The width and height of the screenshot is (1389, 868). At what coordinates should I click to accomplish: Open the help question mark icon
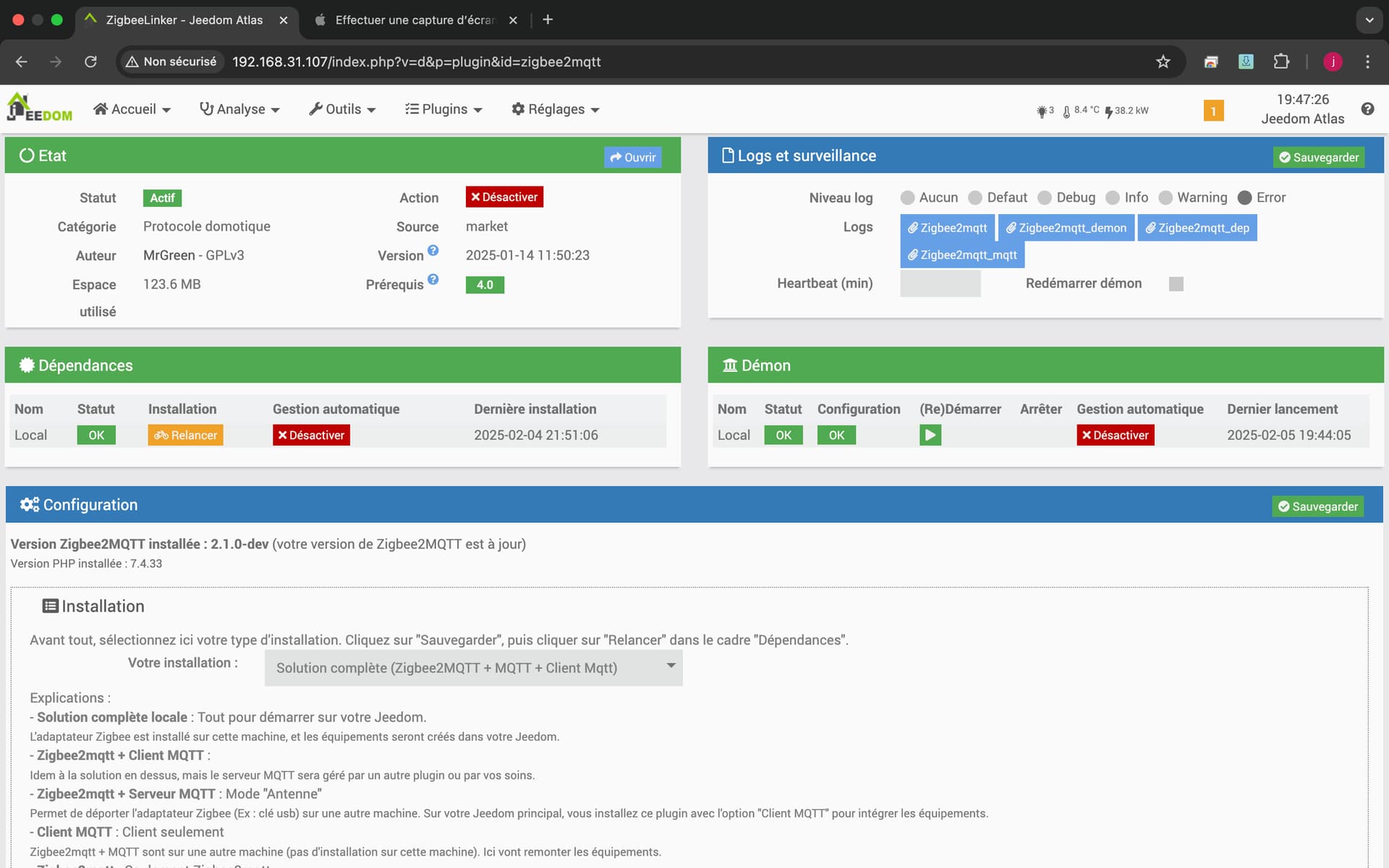pos(1367,109)
